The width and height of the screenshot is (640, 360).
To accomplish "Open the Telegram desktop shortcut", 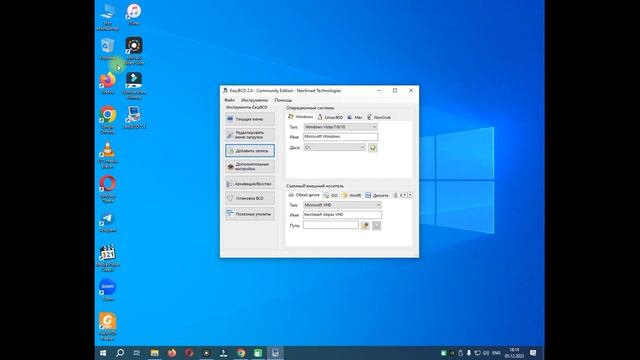I will 108,222.
